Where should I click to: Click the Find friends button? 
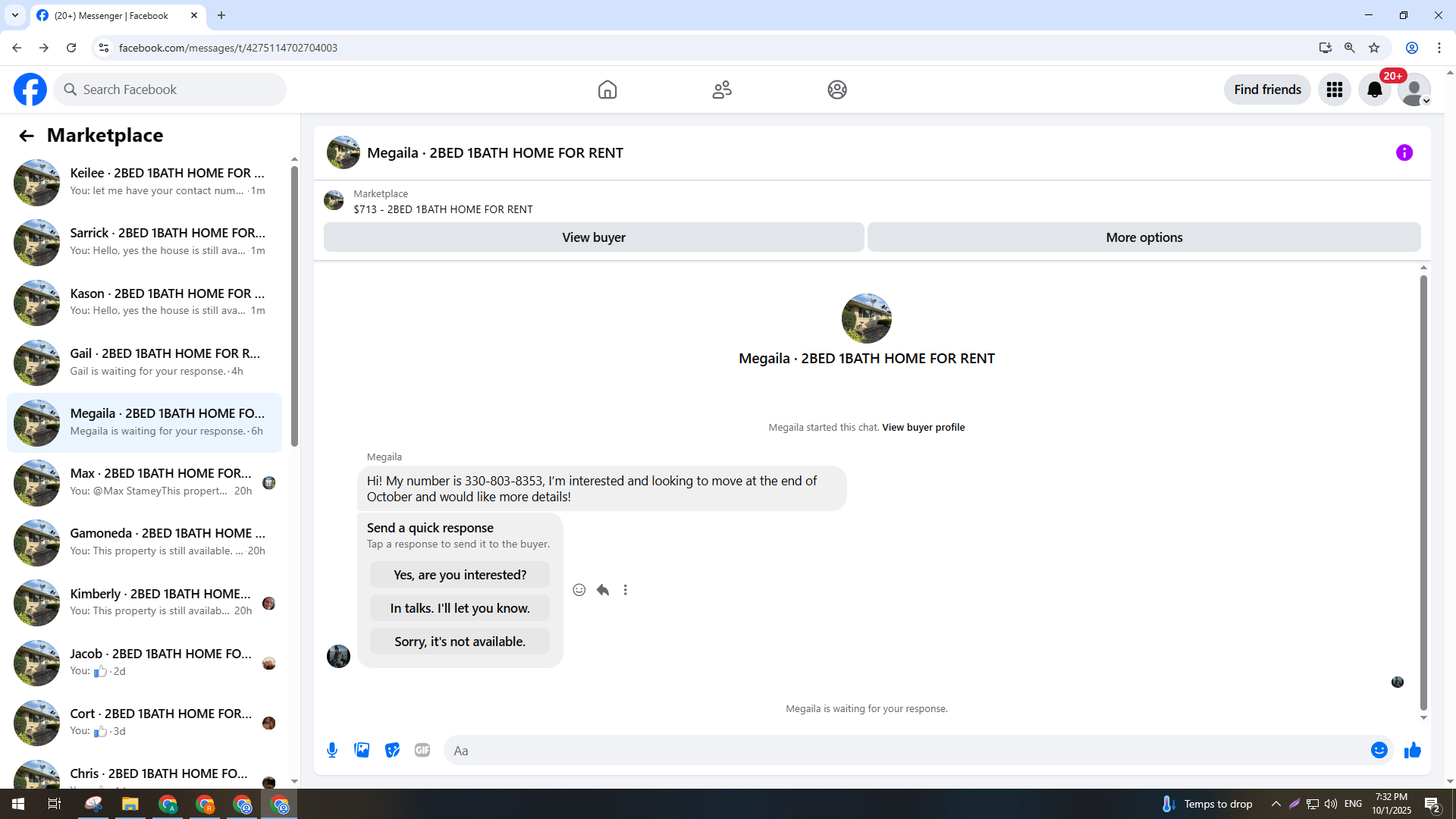(1267, 89)
